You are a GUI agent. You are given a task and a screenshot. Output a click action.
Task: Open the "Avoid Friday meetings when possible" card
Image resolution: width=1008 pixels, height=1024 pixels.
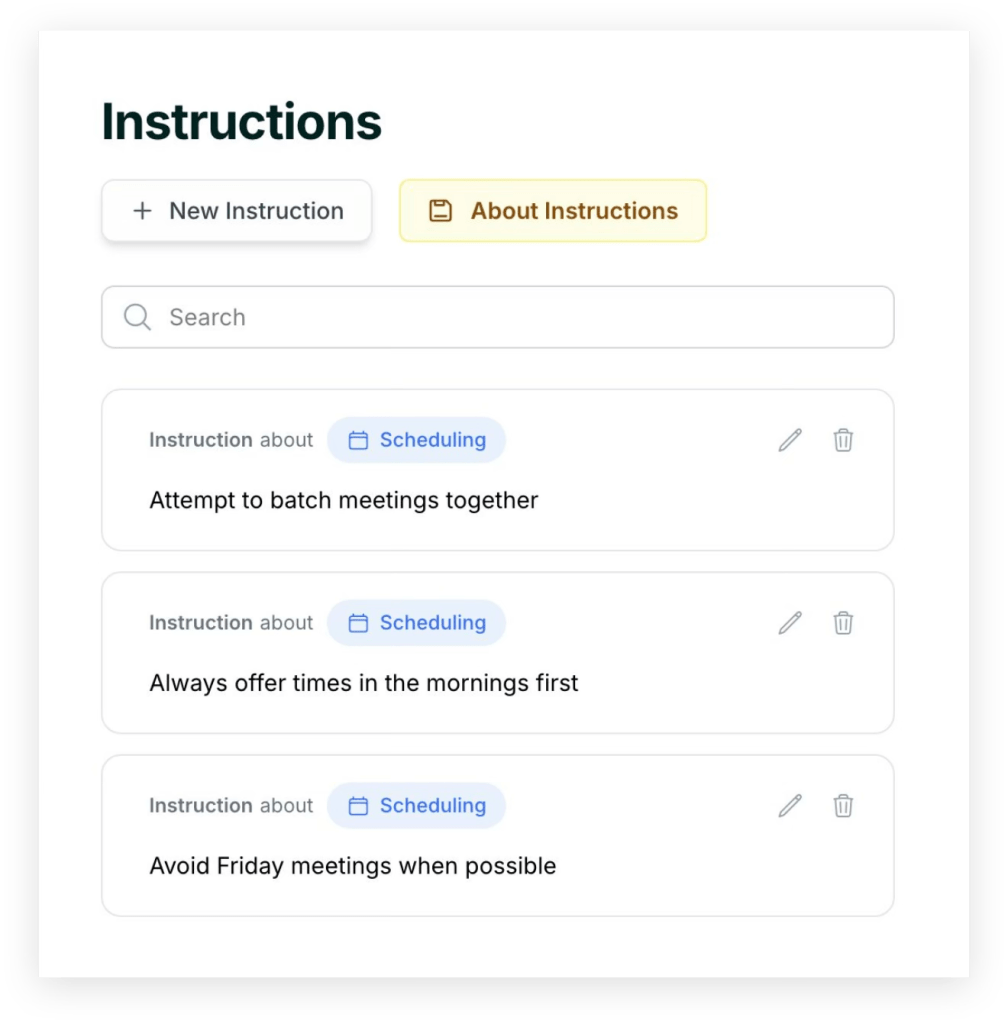pyautogui.click(x=352, y=866)
